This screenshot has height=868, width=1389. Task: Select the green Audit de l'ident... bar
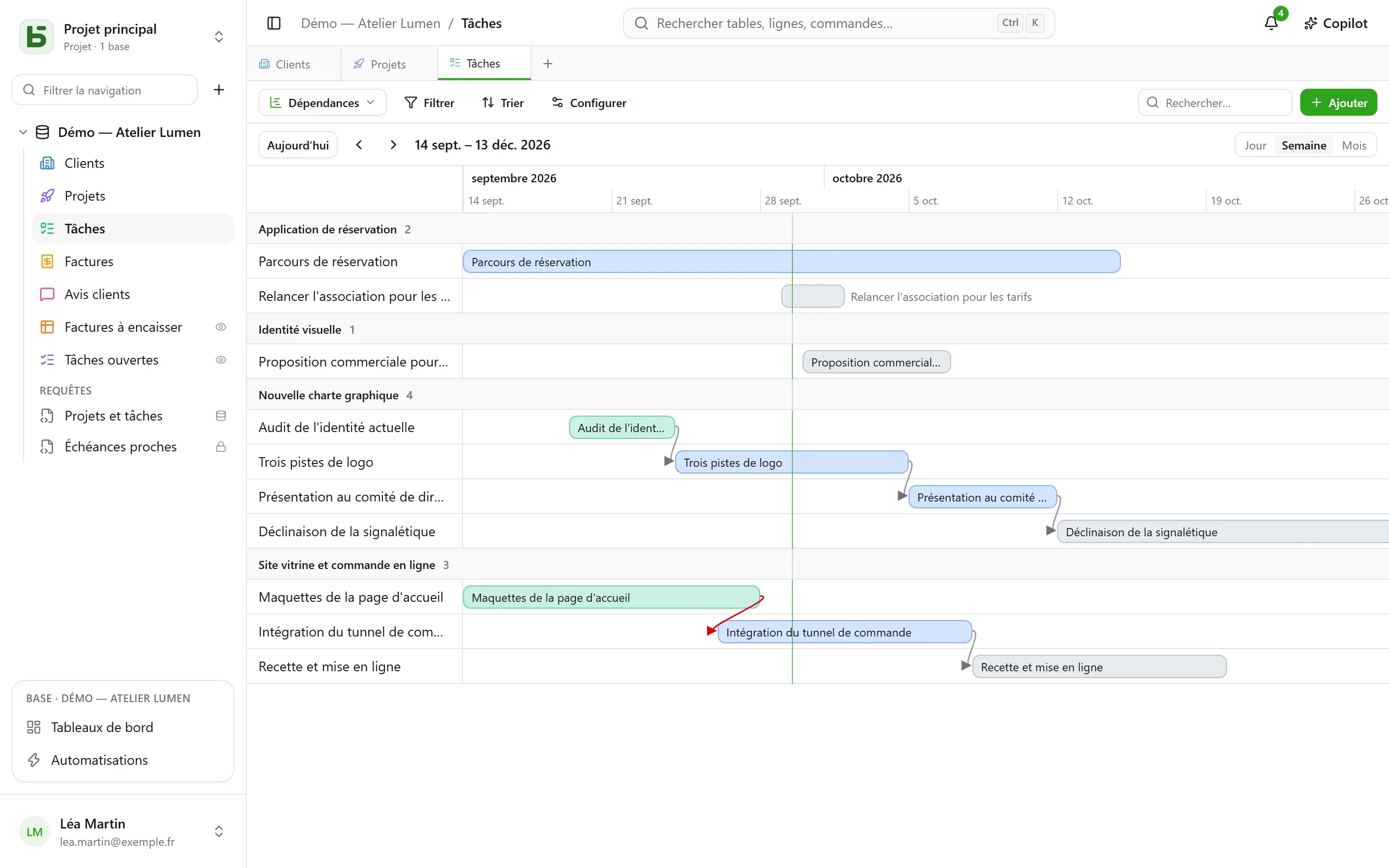coord(622,427)
